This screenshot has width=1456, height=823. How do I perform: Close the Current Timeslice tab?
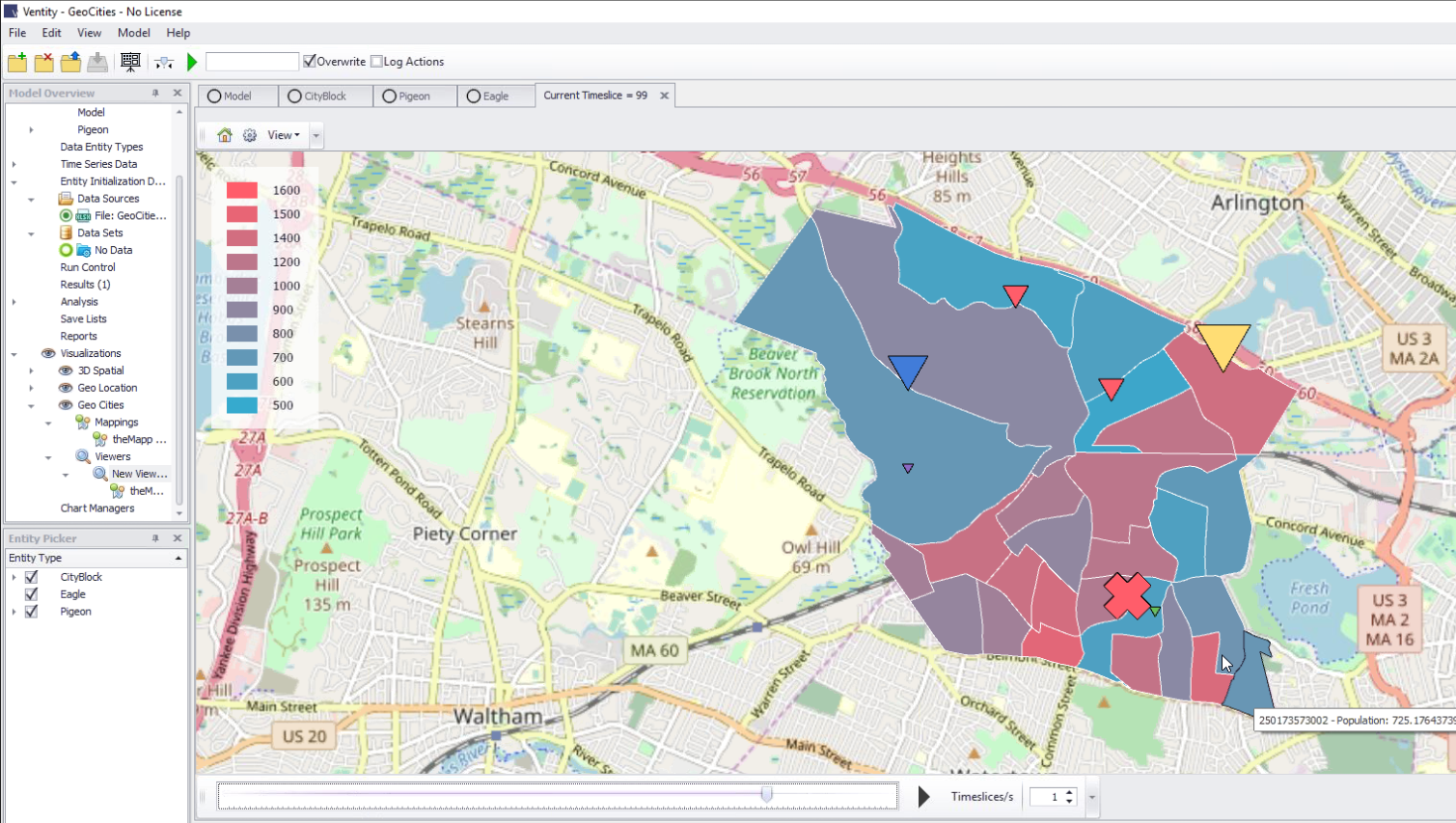click(x=664, y=96)
